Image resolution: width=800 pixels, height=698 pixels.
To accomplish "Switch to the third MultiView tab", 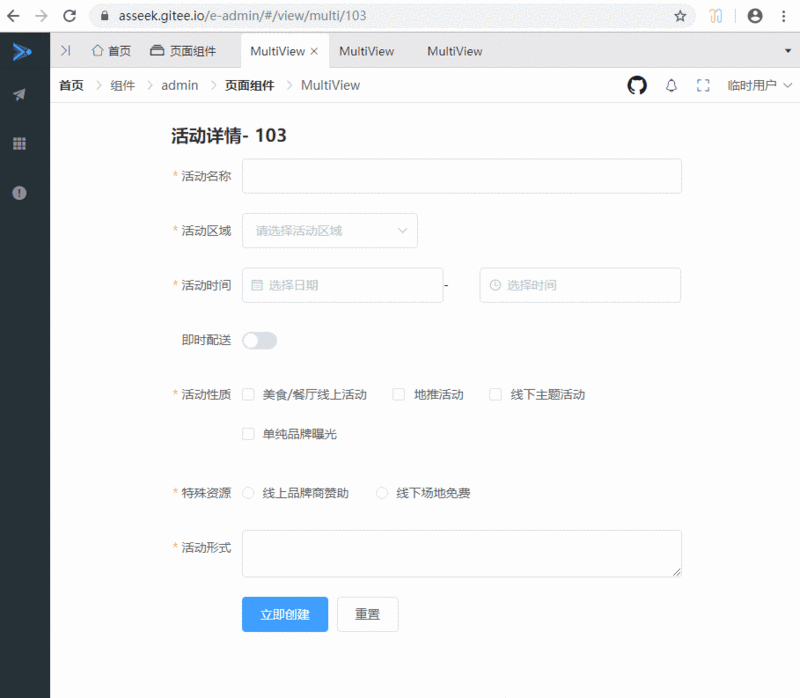I will (x=455, y=51).
